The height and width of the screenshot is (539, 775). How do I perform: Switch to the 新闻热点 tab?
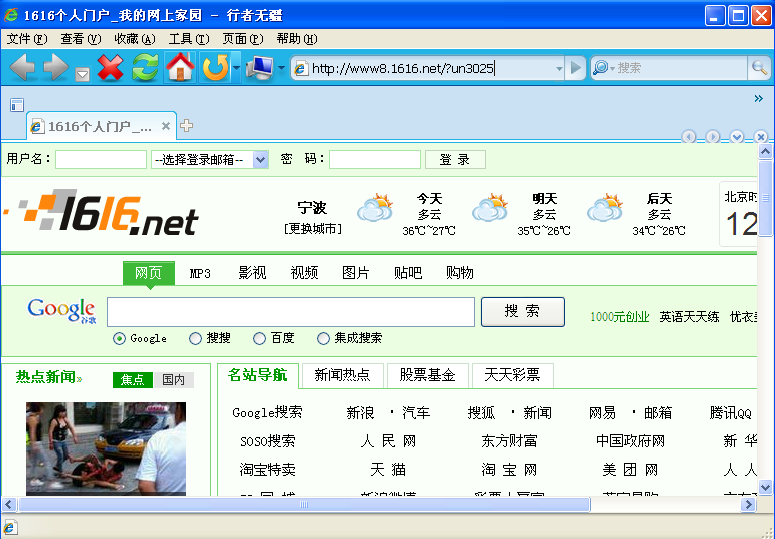[342, 375]
